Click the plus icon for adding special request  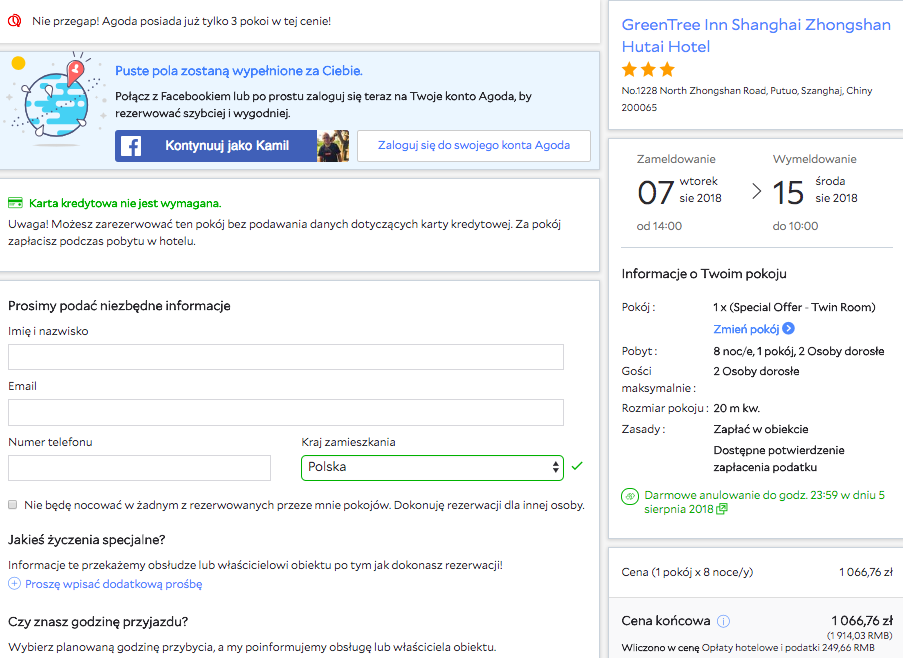14,584
